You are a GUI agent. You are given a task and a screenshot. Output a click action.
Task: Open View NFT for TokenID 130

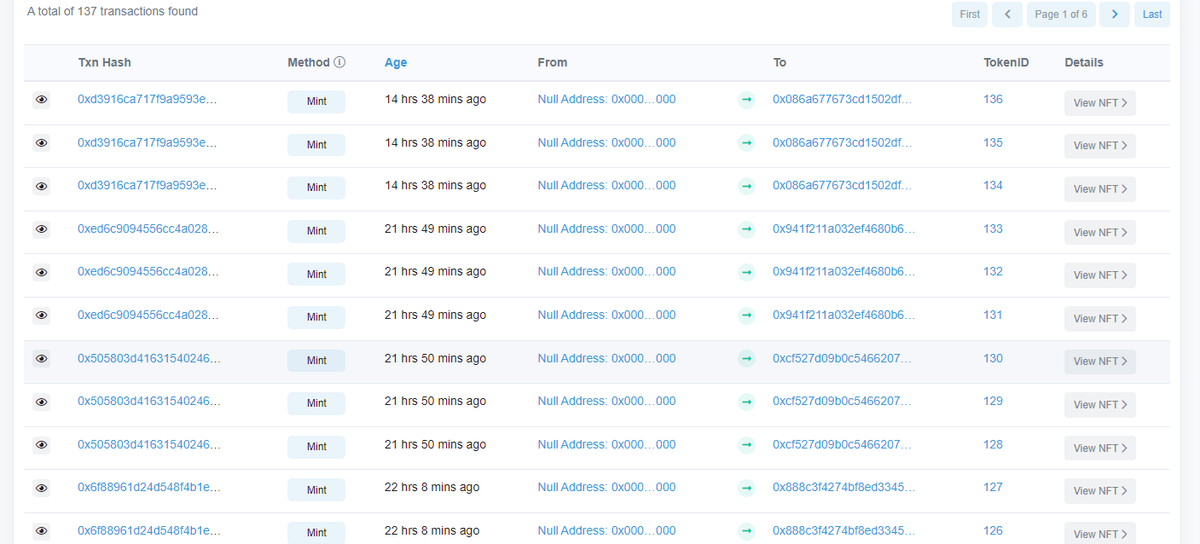pos(1100,361)
